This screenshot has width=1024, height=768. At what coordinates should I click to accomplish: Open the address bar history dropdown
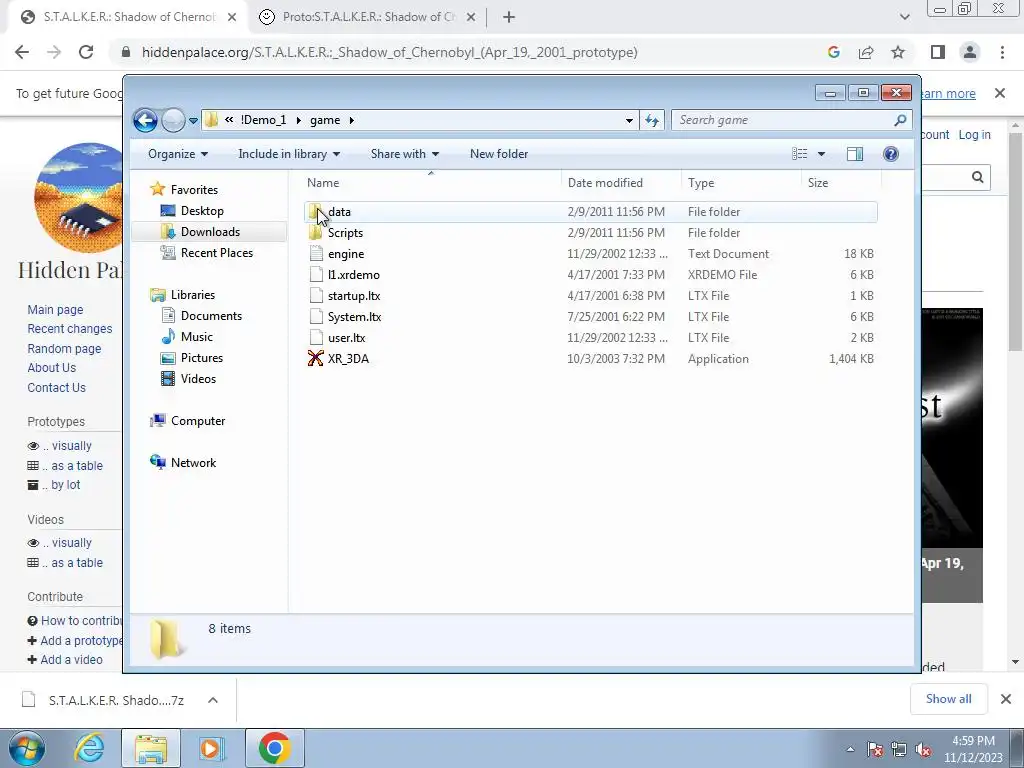629,120
